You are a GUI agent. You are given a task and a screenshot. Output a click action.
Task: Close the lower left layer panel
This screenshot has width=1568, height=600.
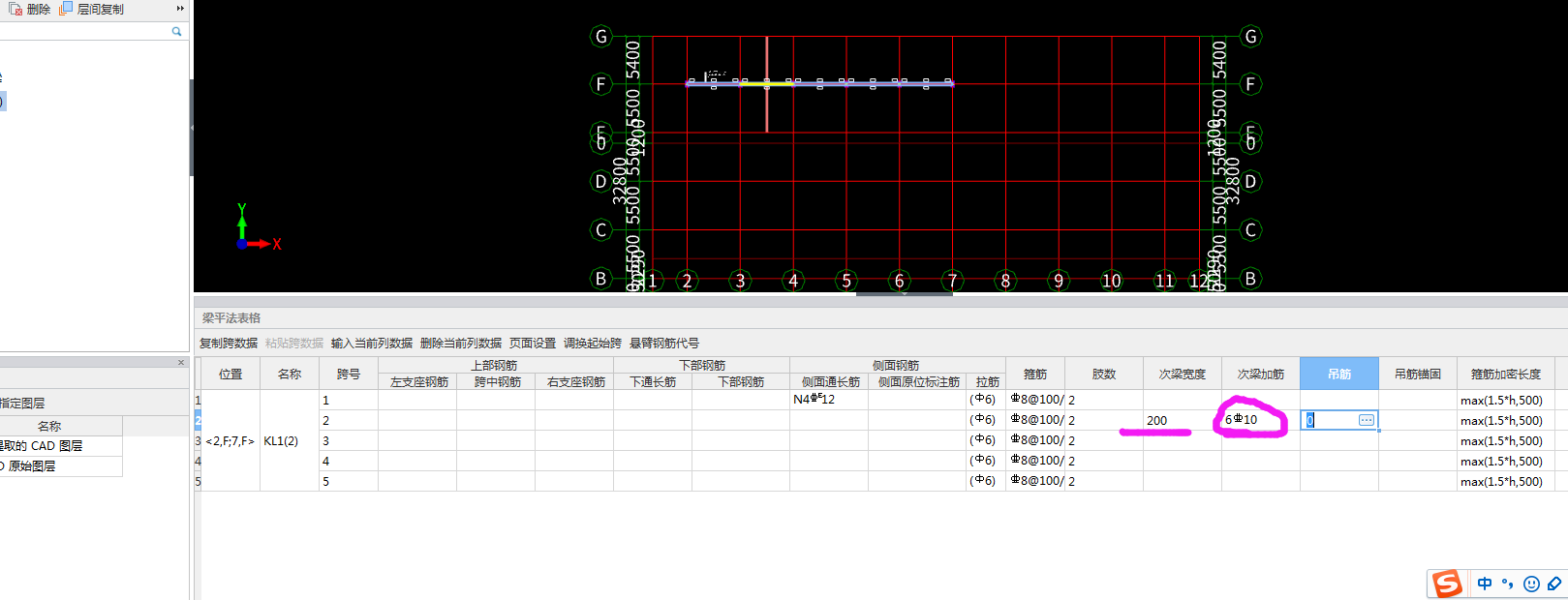(181, 363)
